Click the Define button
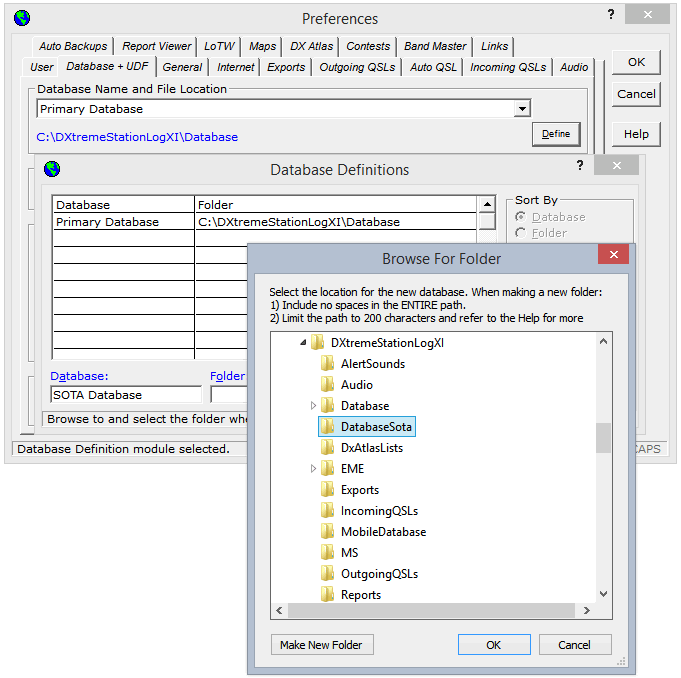 [x=556, y=134]
